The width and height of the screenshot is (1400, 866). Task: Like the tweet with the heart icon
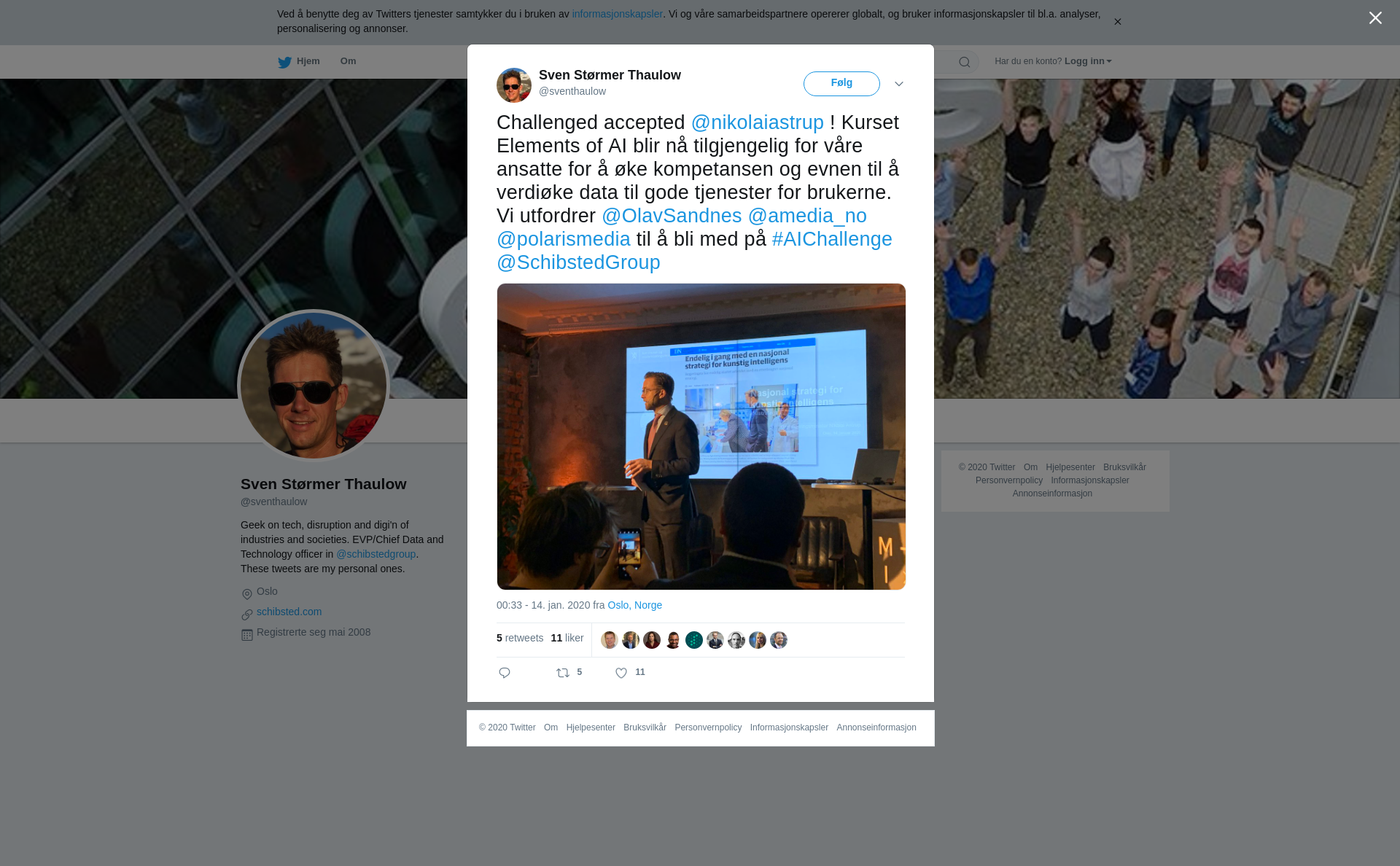click(x=621, y=673)
